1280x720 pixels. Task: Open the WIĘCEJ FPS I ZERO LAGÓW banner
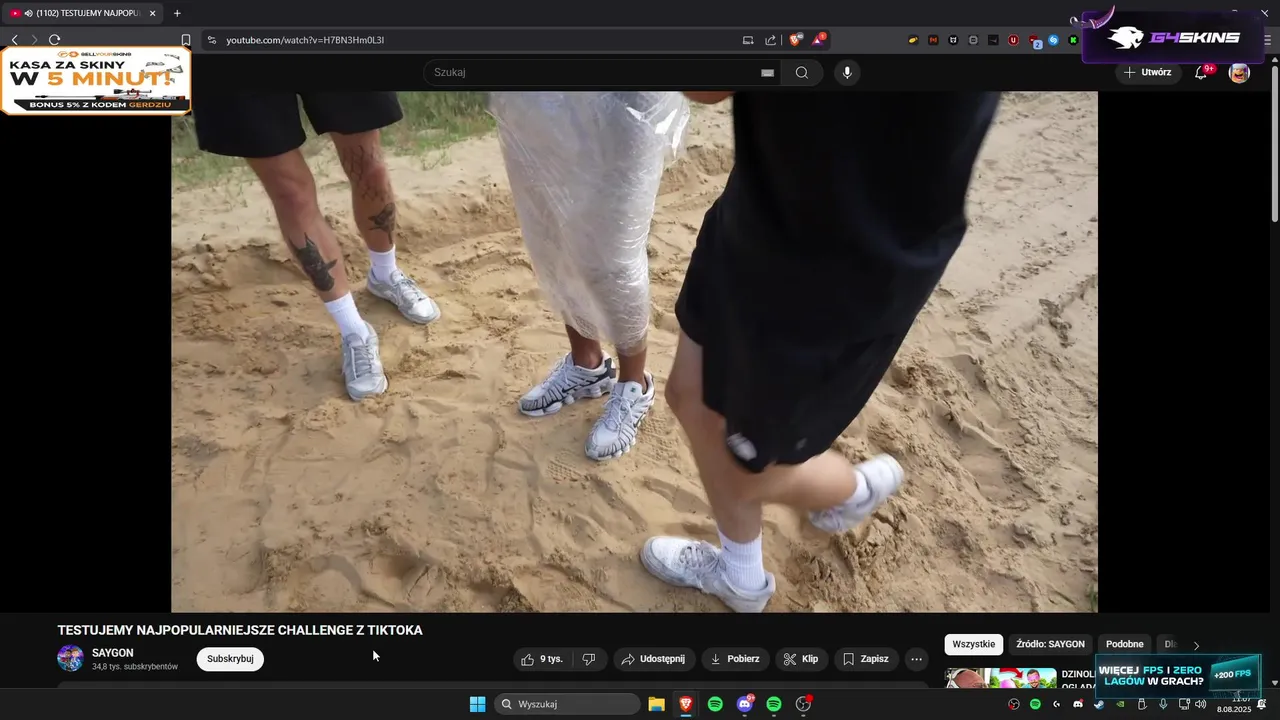pos(1178,675)
